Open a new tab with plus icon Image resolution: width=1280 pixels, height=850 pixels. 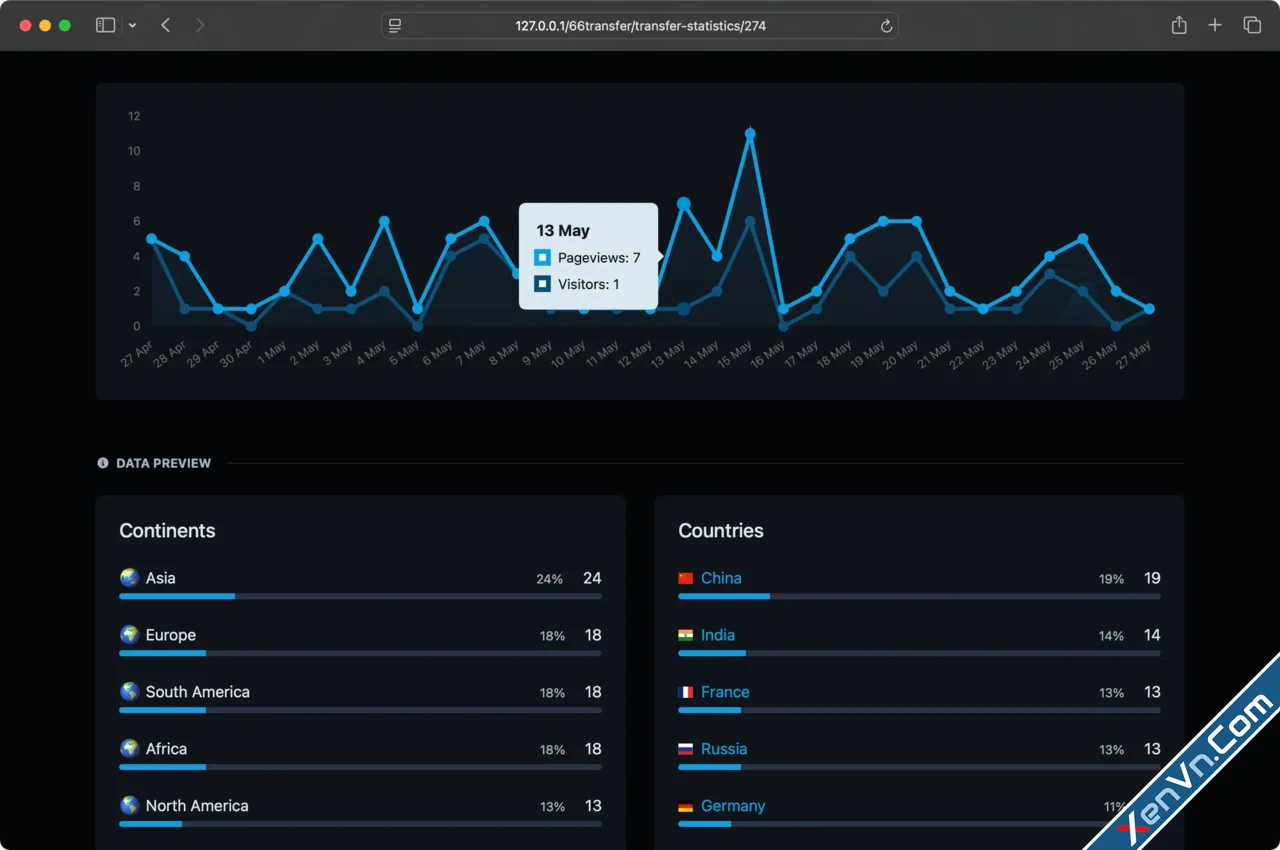tap(1215, 25)
